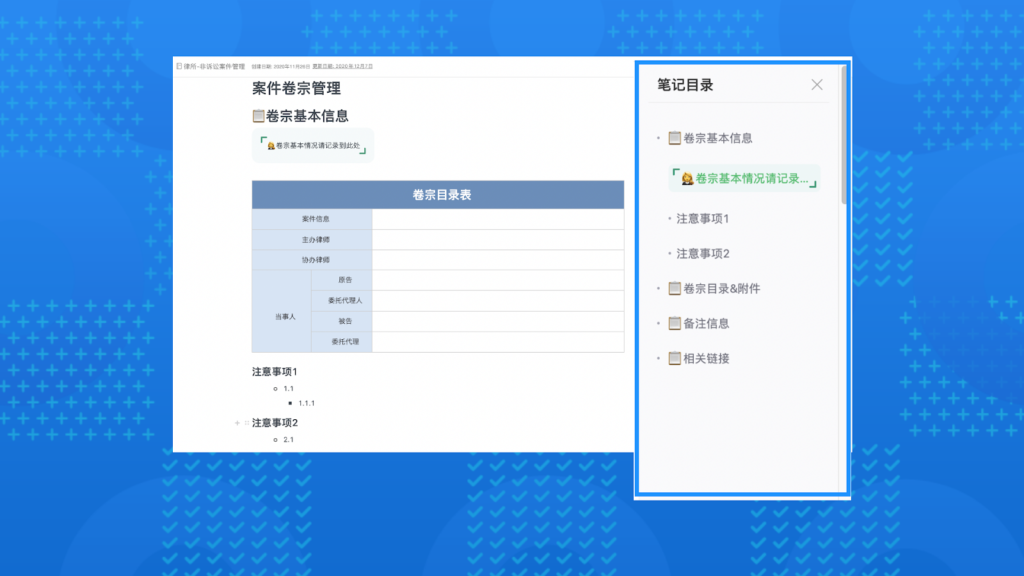Click the table header 卷宗目录表

coord(438,195)
